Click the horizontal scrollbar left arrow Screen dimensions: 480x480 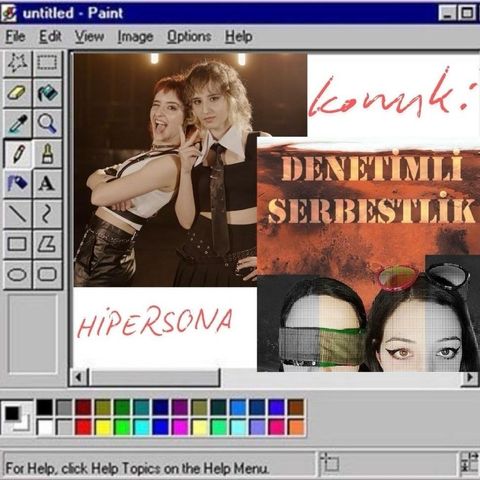79,378
